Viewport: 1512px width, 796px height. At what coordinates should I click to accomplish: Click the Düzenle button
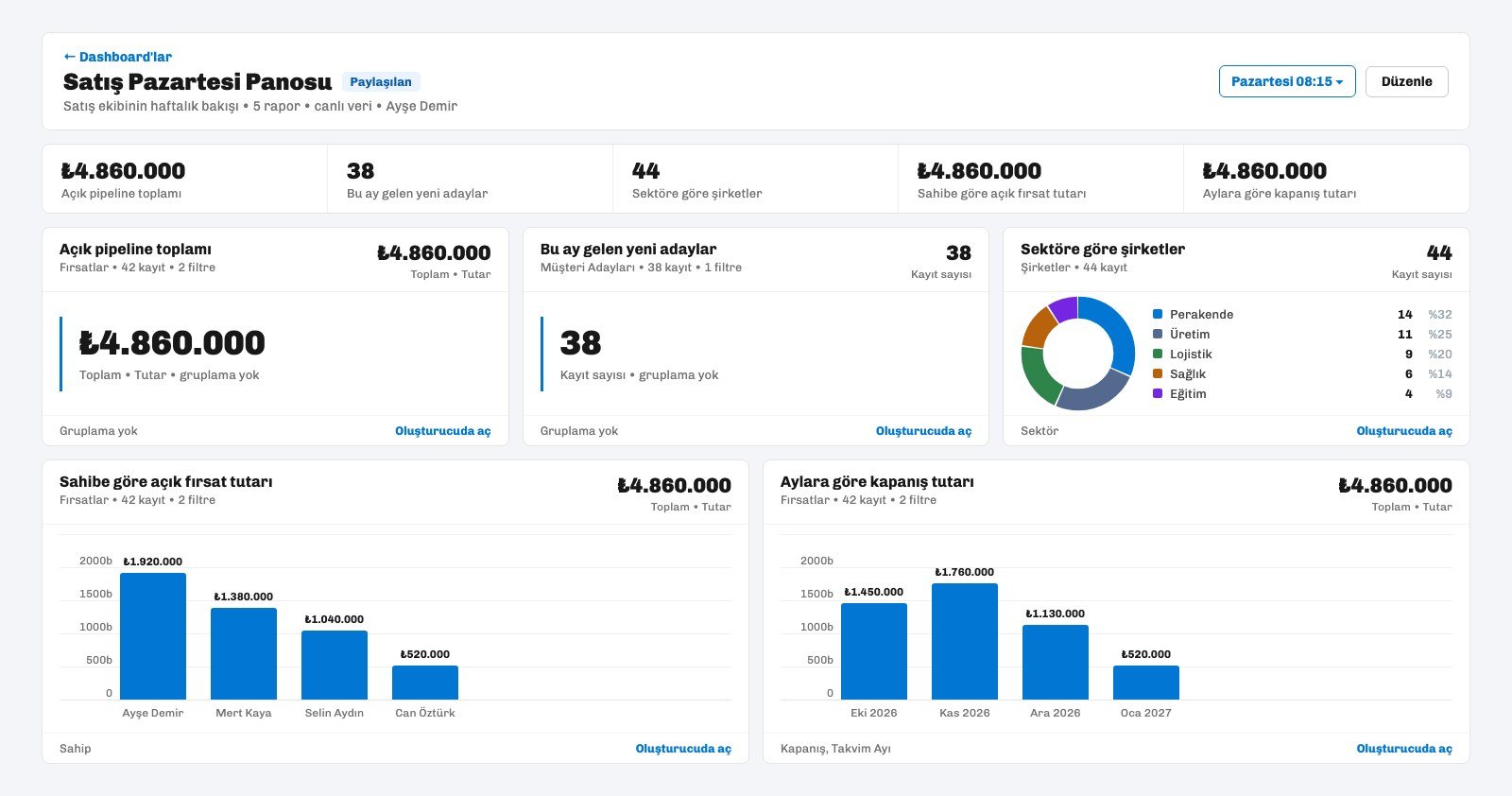pyautogui.click(x=1406, y=81)
